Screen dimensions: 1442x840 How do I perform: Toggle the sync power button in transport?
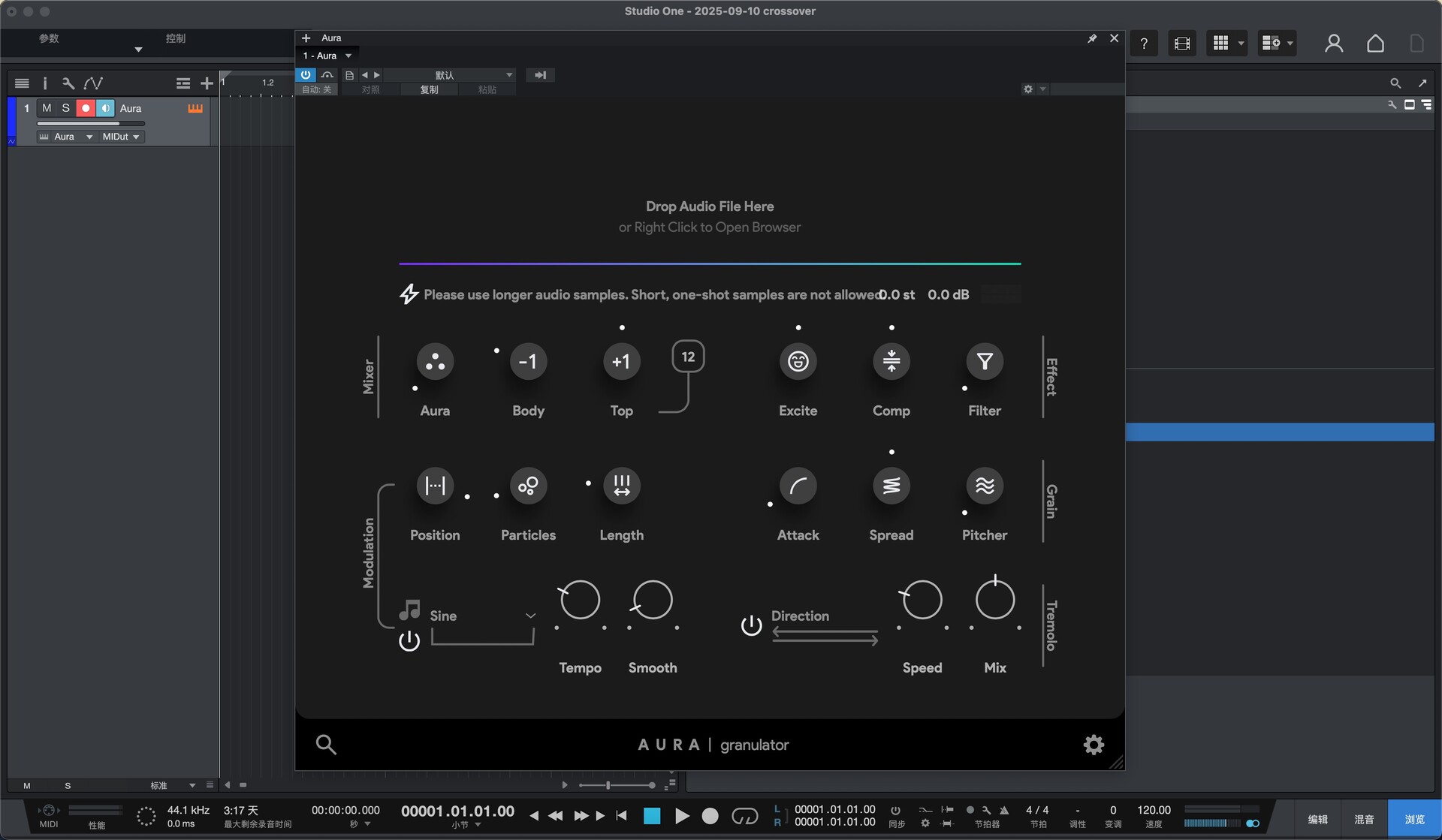coord(895,810)
